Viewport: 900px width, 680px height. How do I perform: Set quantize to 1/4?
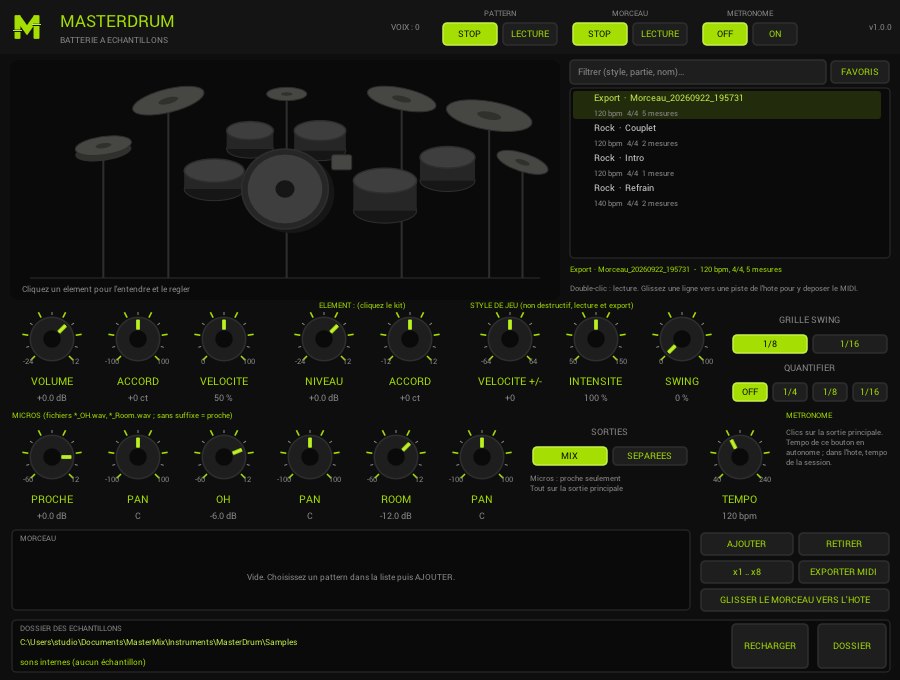(x=790, y=392)
